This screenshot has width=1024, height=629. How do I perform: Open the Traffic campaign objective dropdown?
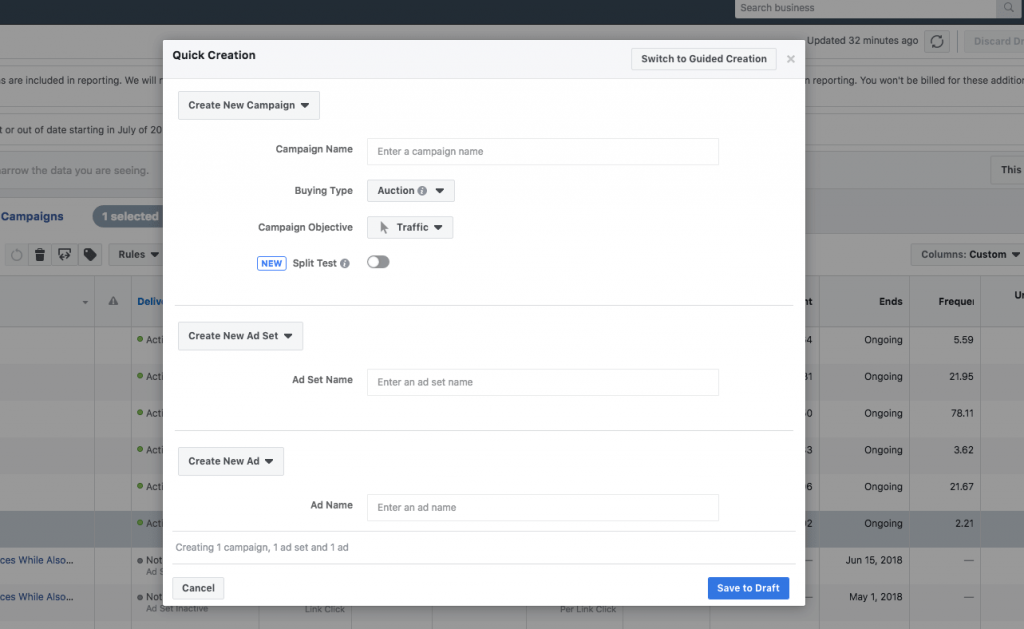[x=410, y=227]
